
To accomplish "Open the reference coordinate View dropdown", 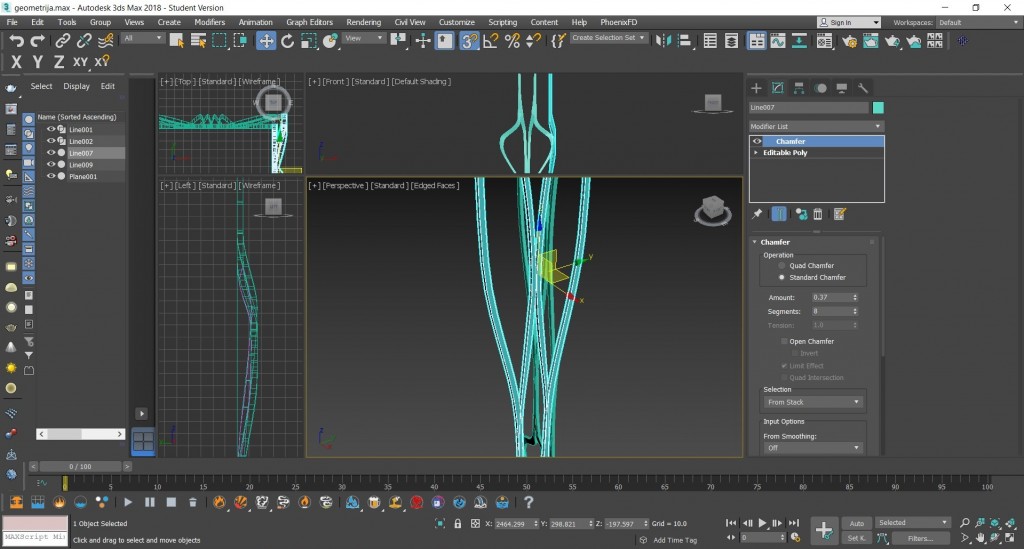I will click(363, 38).
